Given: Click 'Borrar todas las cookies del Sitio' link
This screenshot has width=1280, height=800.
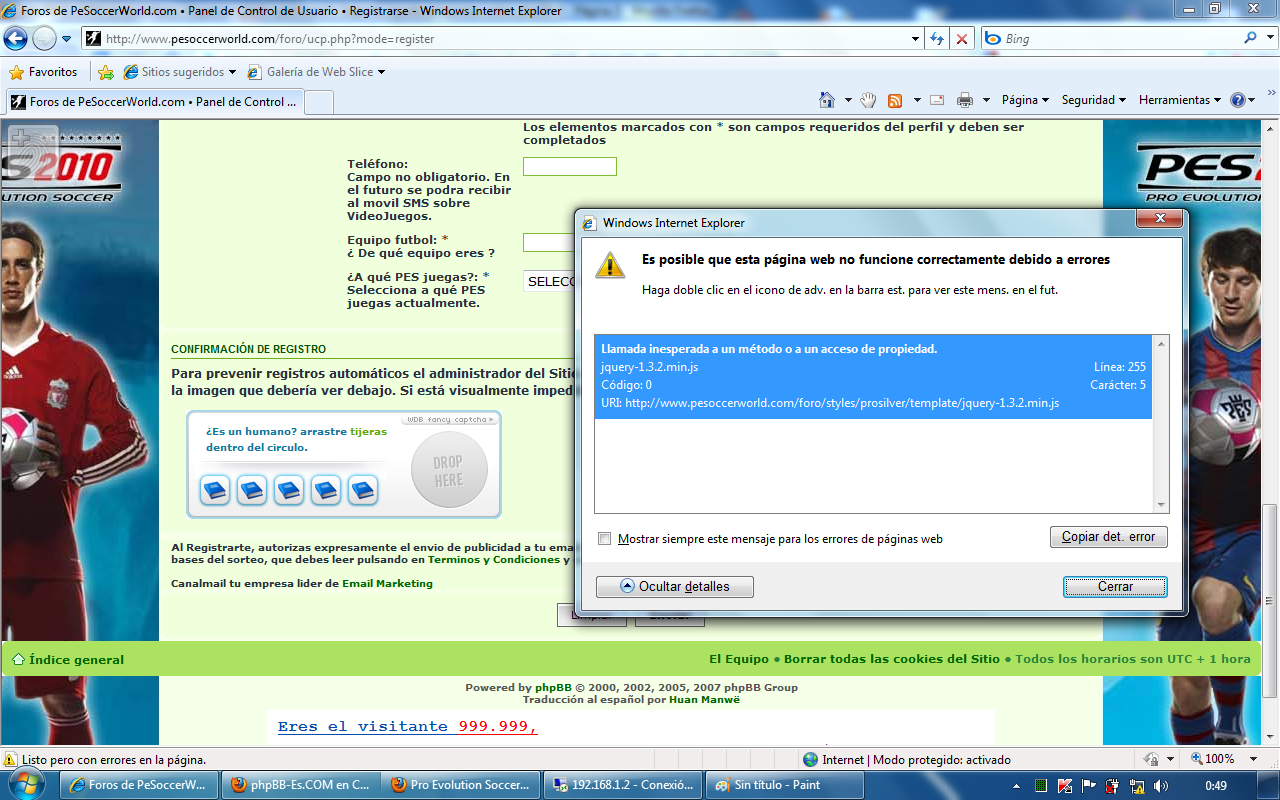Looking at the screenshot, I should click(x=892, y=659).
